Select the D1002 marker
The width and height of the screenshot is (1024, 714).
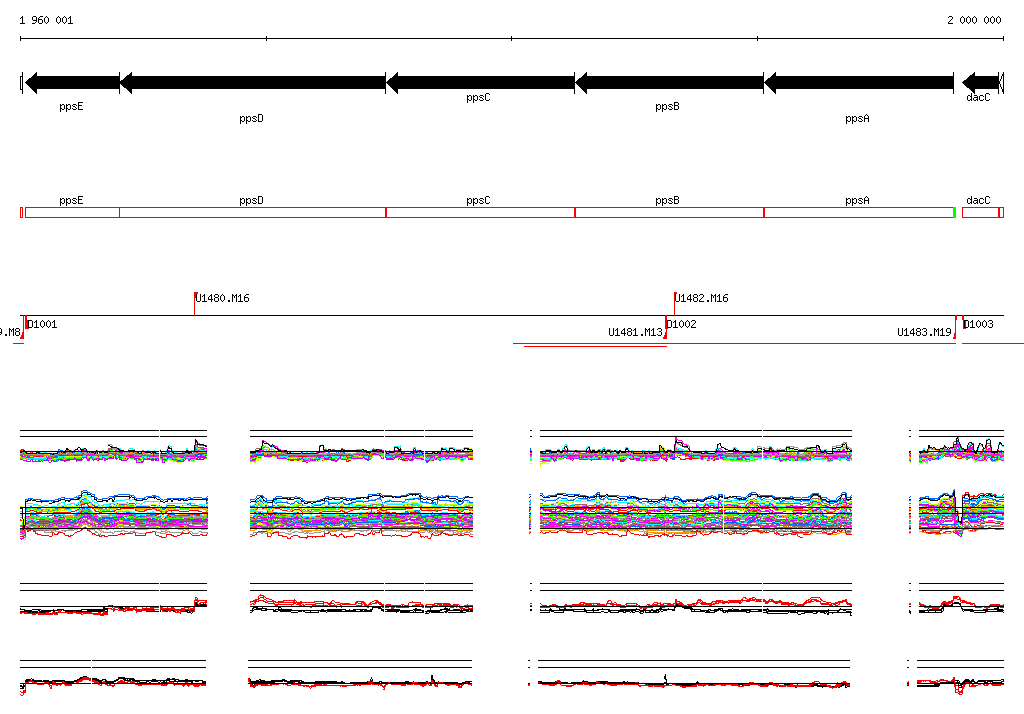tap(681, 324)
